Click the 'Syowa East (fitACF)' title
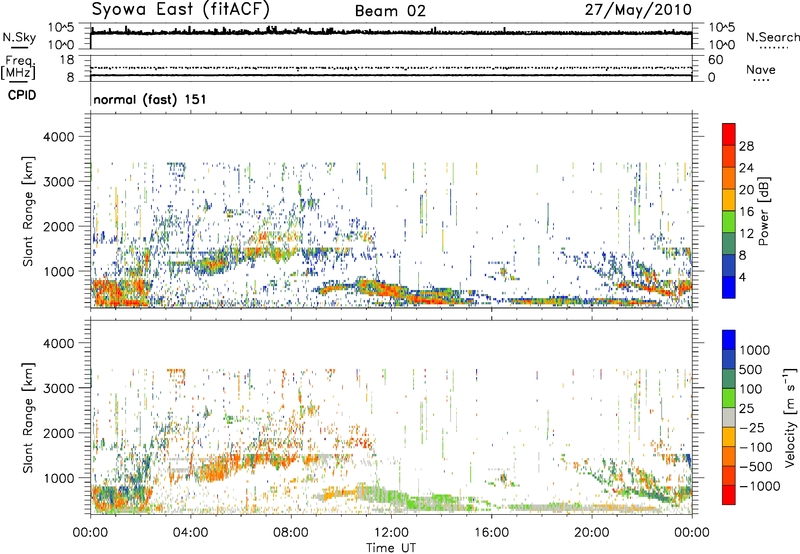The height and width of the screenshot is (554, 800). coord(181,10)
